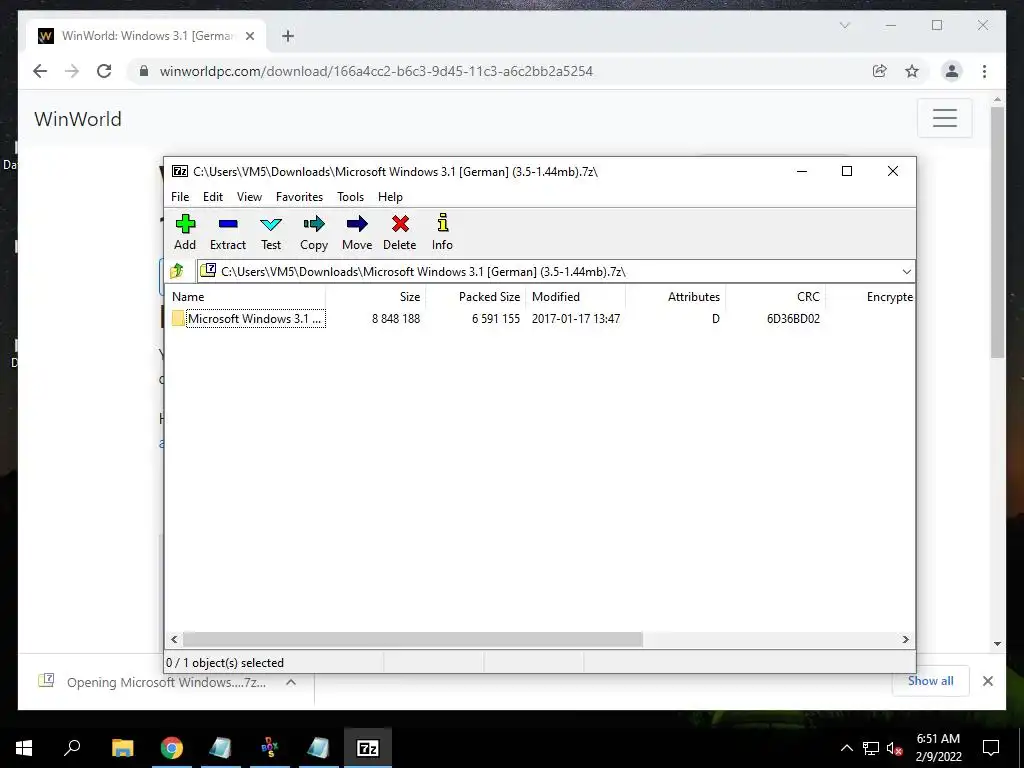Open Chrome tab search chevron
This screenshot has width=1024, height=768.
pyautogui.click(x=844, y=25)
